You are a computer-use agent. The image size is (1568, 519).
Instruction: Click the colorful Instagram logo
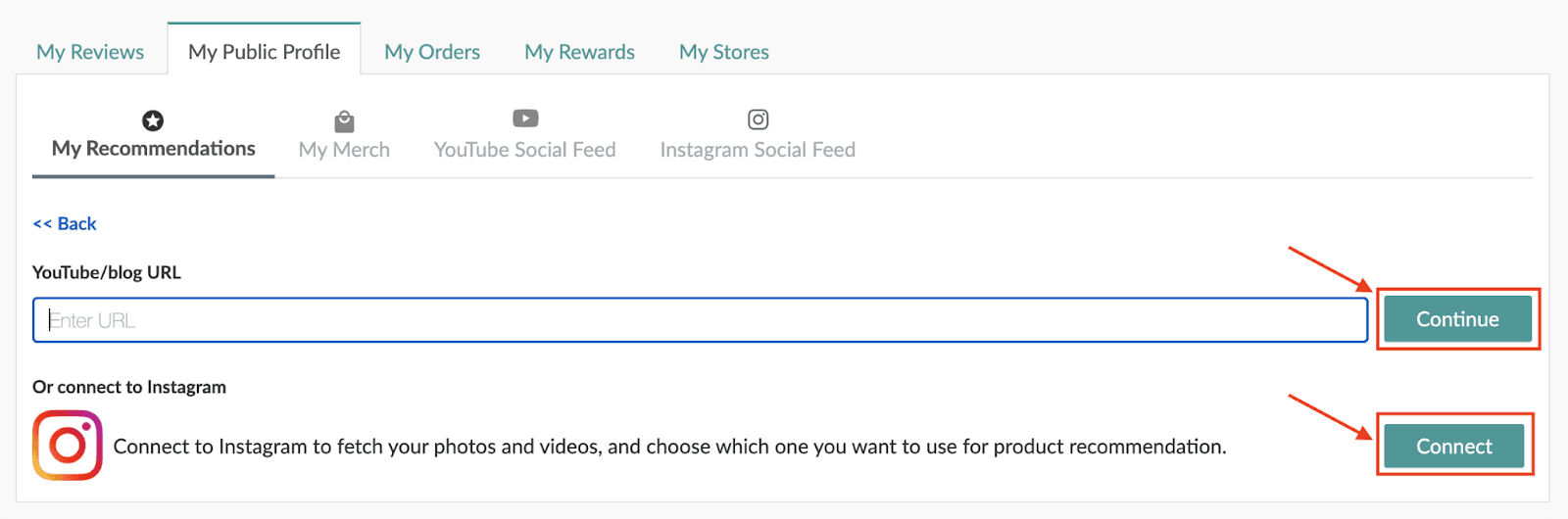click(x=68, y=446)
